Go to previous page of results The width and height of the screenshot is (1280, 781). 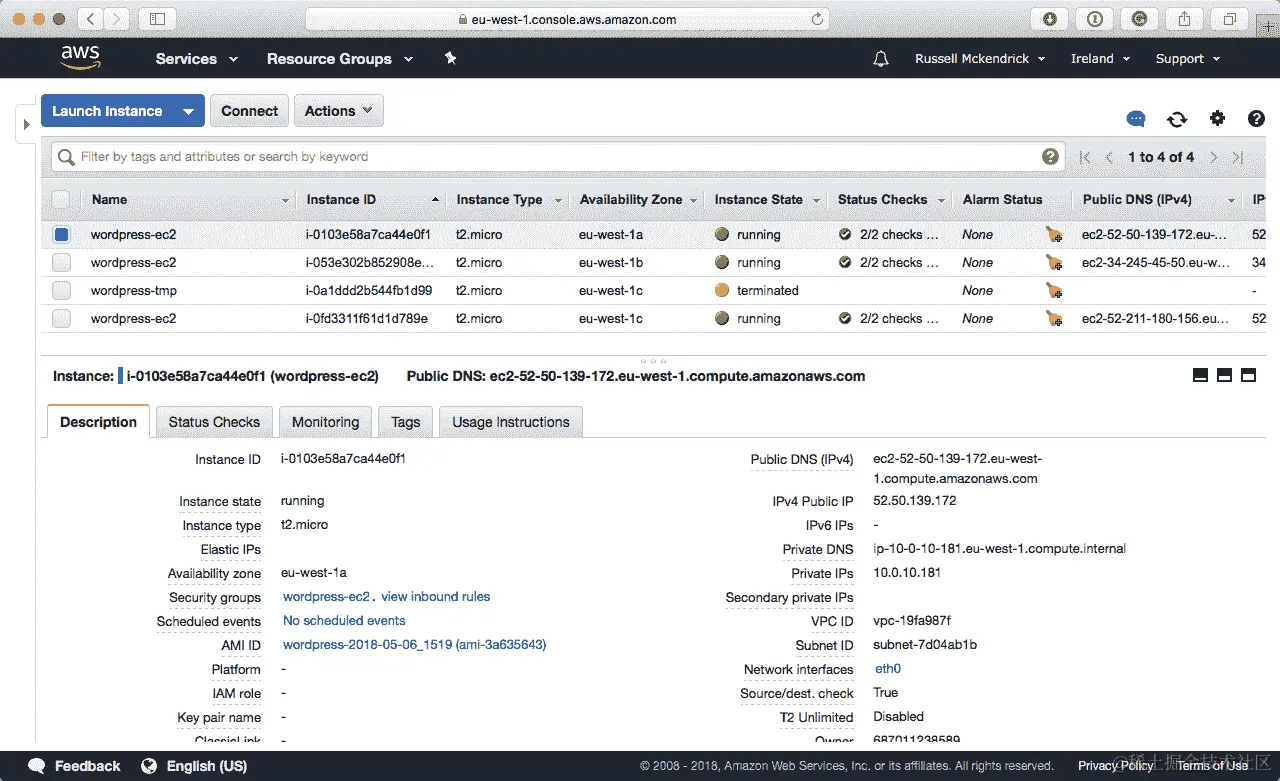point(1109,157)
